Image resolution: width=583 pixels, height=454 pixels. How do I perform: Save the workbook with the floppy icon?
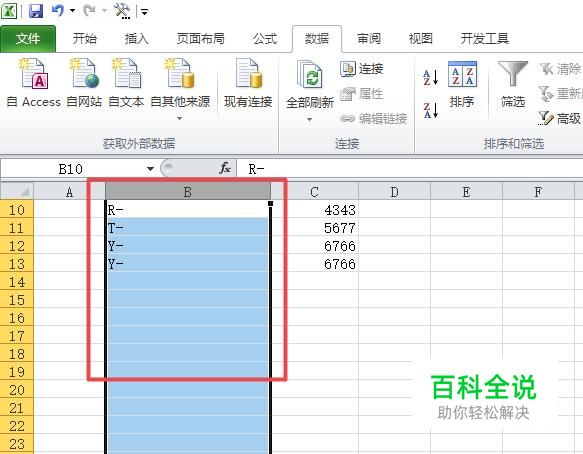[36, 11]
